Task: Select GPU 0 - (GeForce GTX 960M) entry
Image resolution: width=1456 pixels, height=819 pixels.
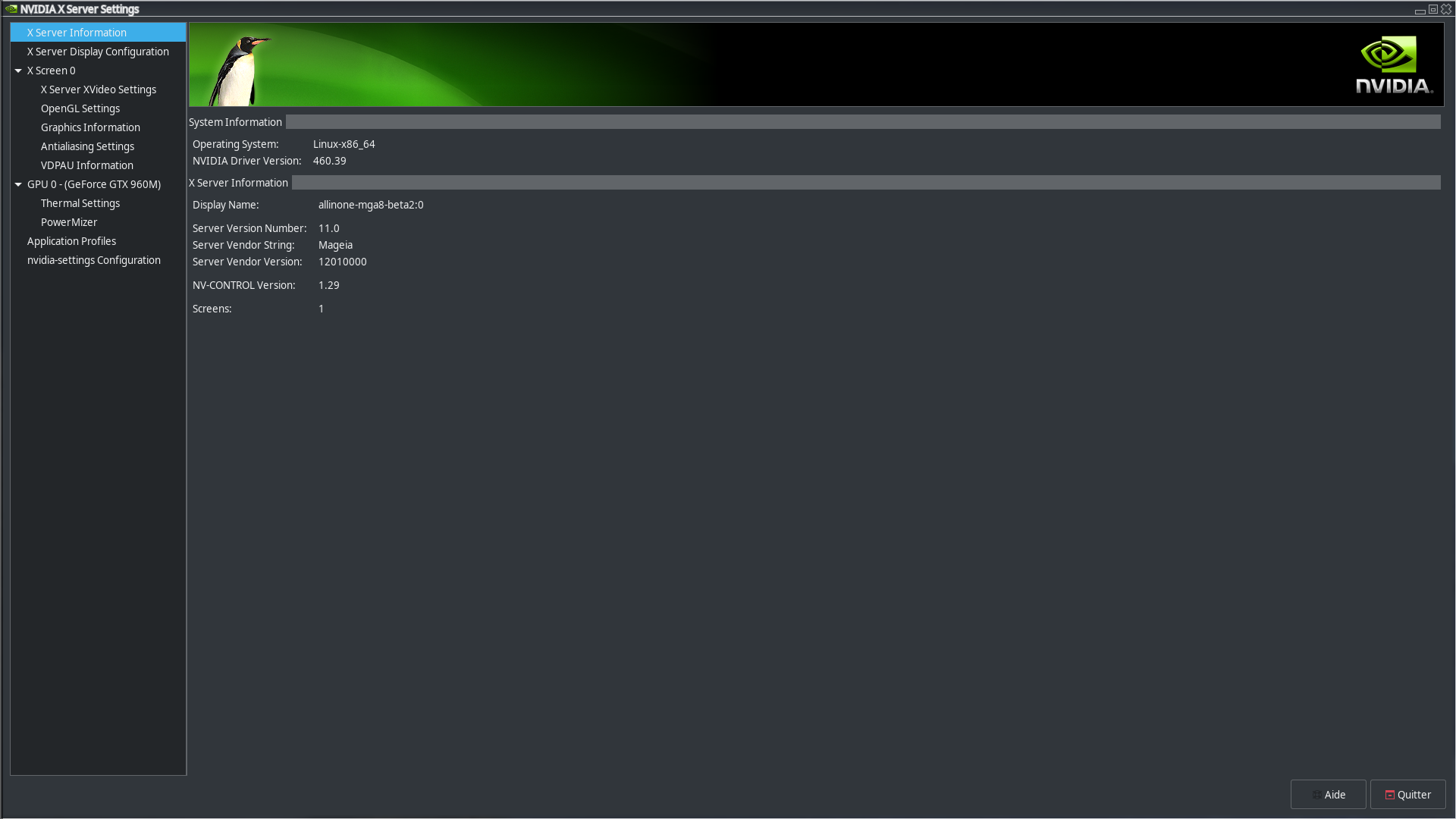Action: point(94,184)
